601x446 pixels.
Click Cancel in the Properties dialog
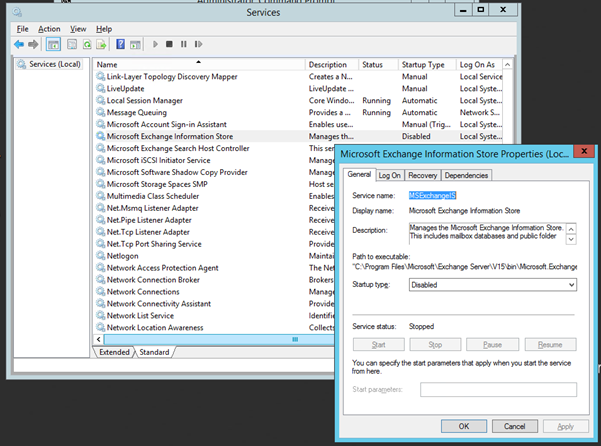[x=514, y=426]
